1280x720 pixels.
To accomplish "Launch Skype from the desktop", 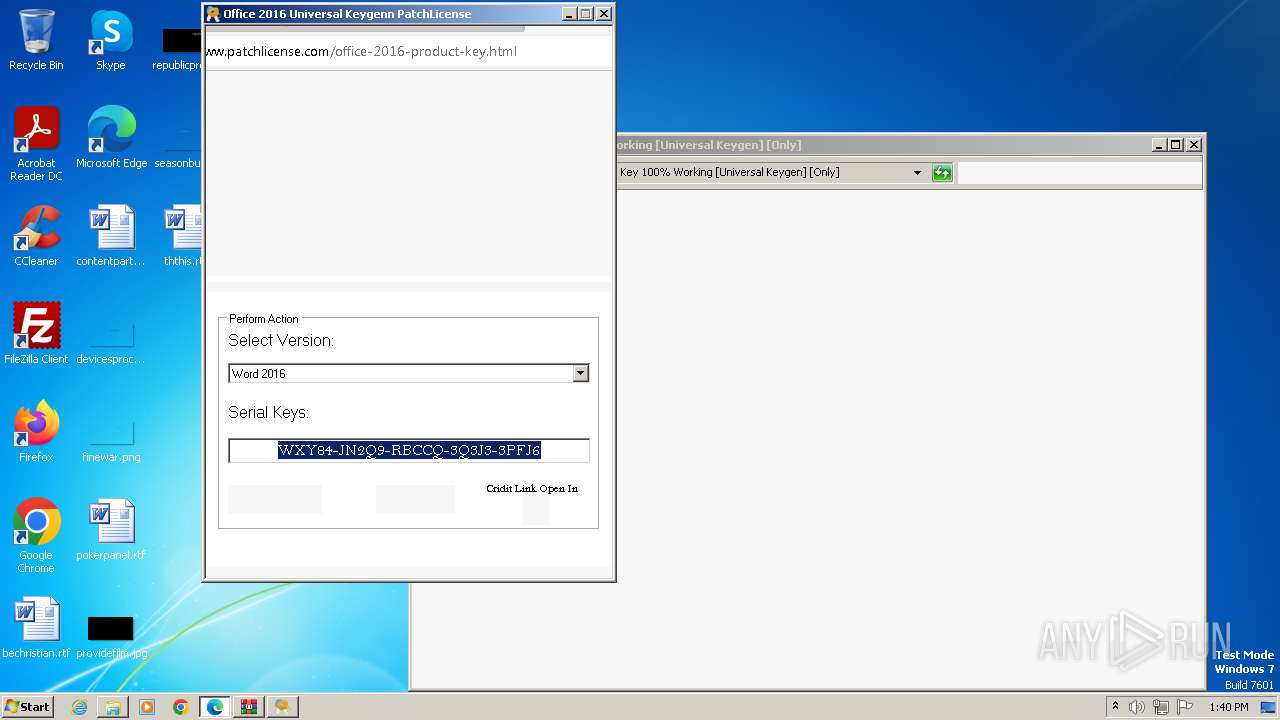I will 111,40.
